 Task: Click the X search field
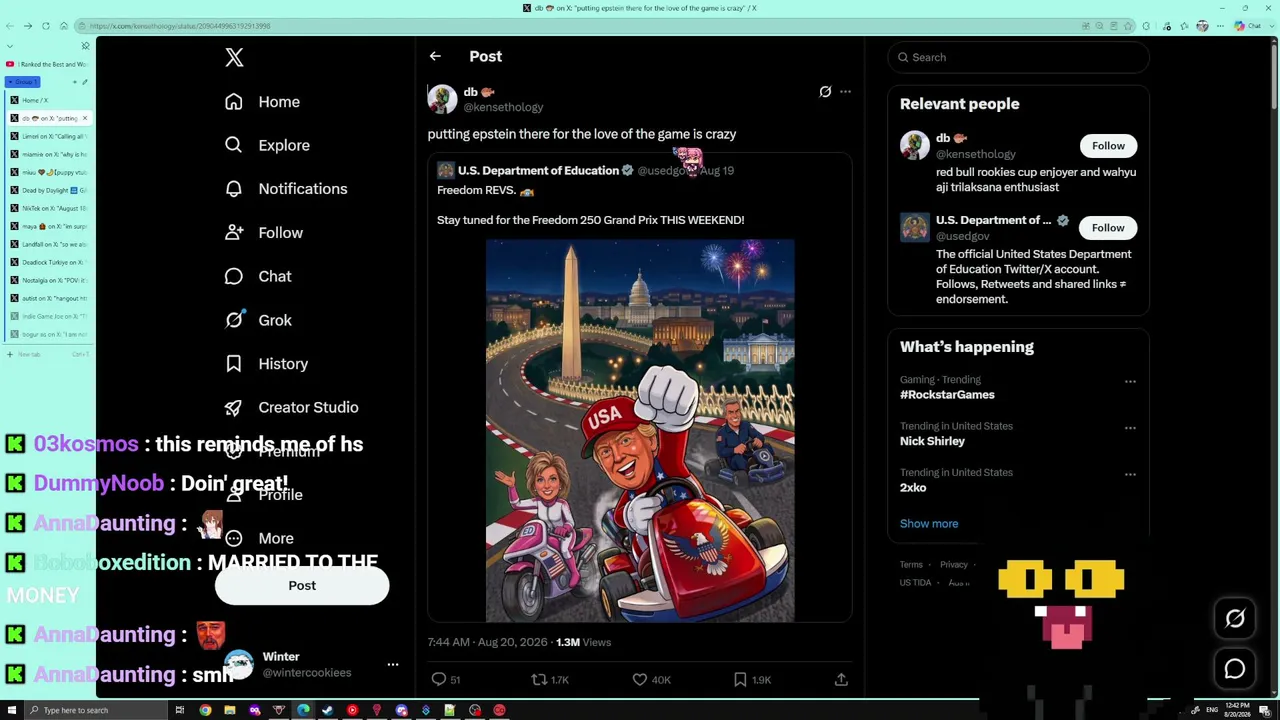click(1018, 57)
